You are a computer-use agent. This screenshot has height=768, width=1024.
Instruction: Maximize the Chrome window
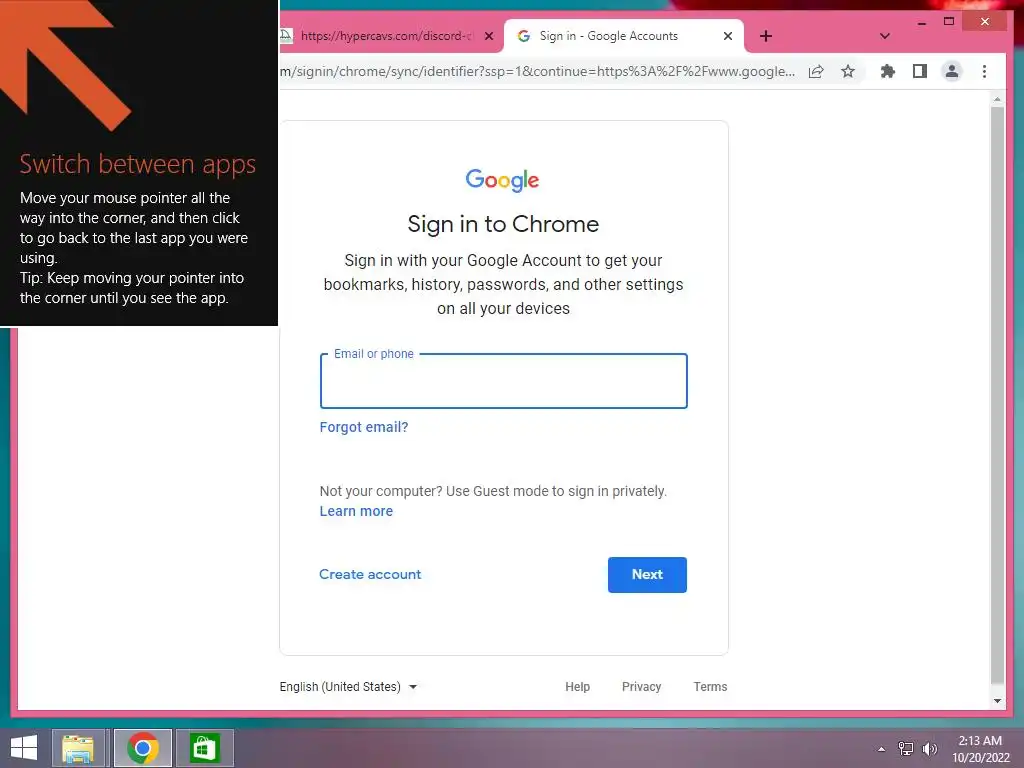click(949, 22)
